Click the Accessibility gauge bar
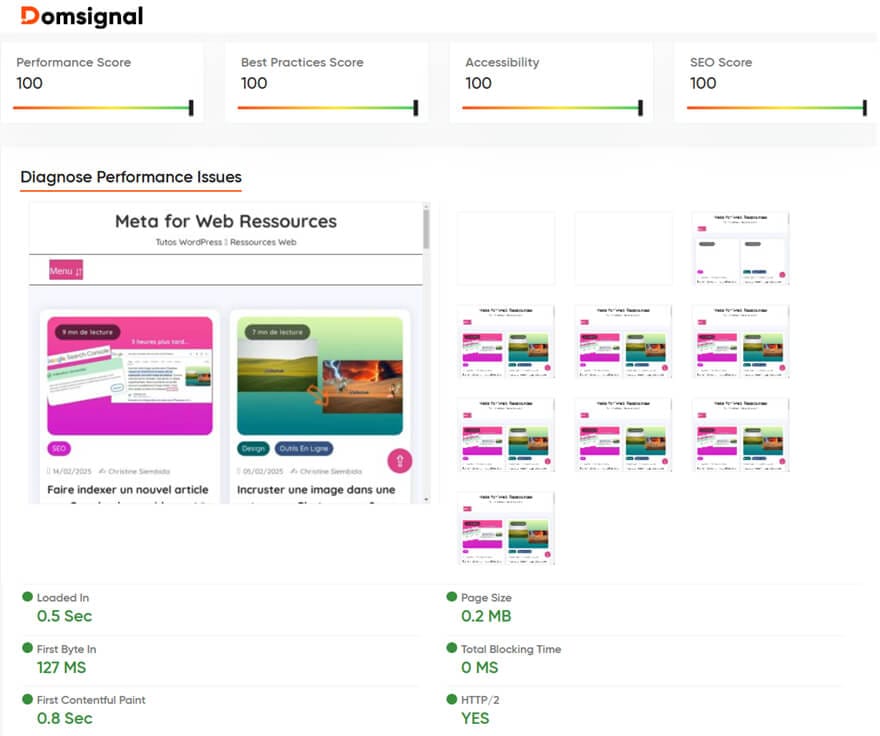 [x=552, y=107]
